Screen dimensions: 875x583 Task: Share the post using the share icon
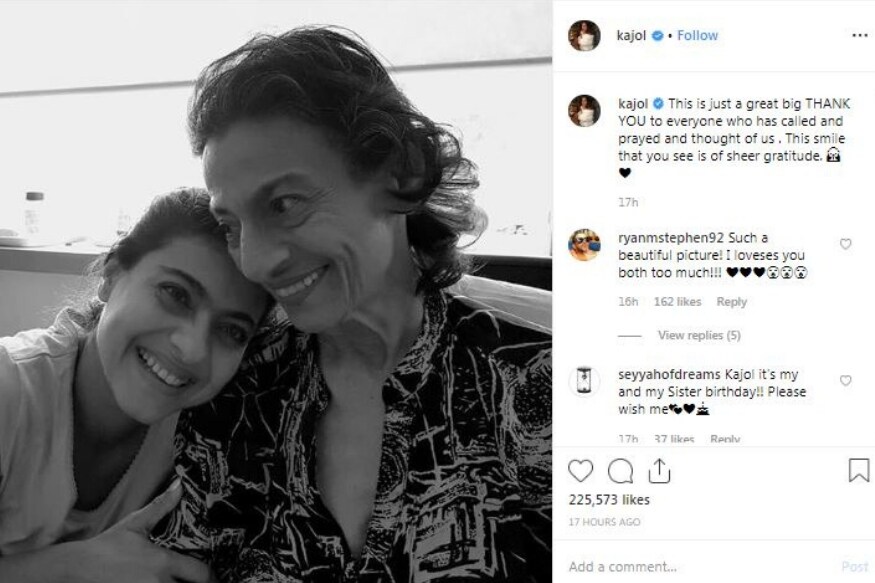click(658, 471)
